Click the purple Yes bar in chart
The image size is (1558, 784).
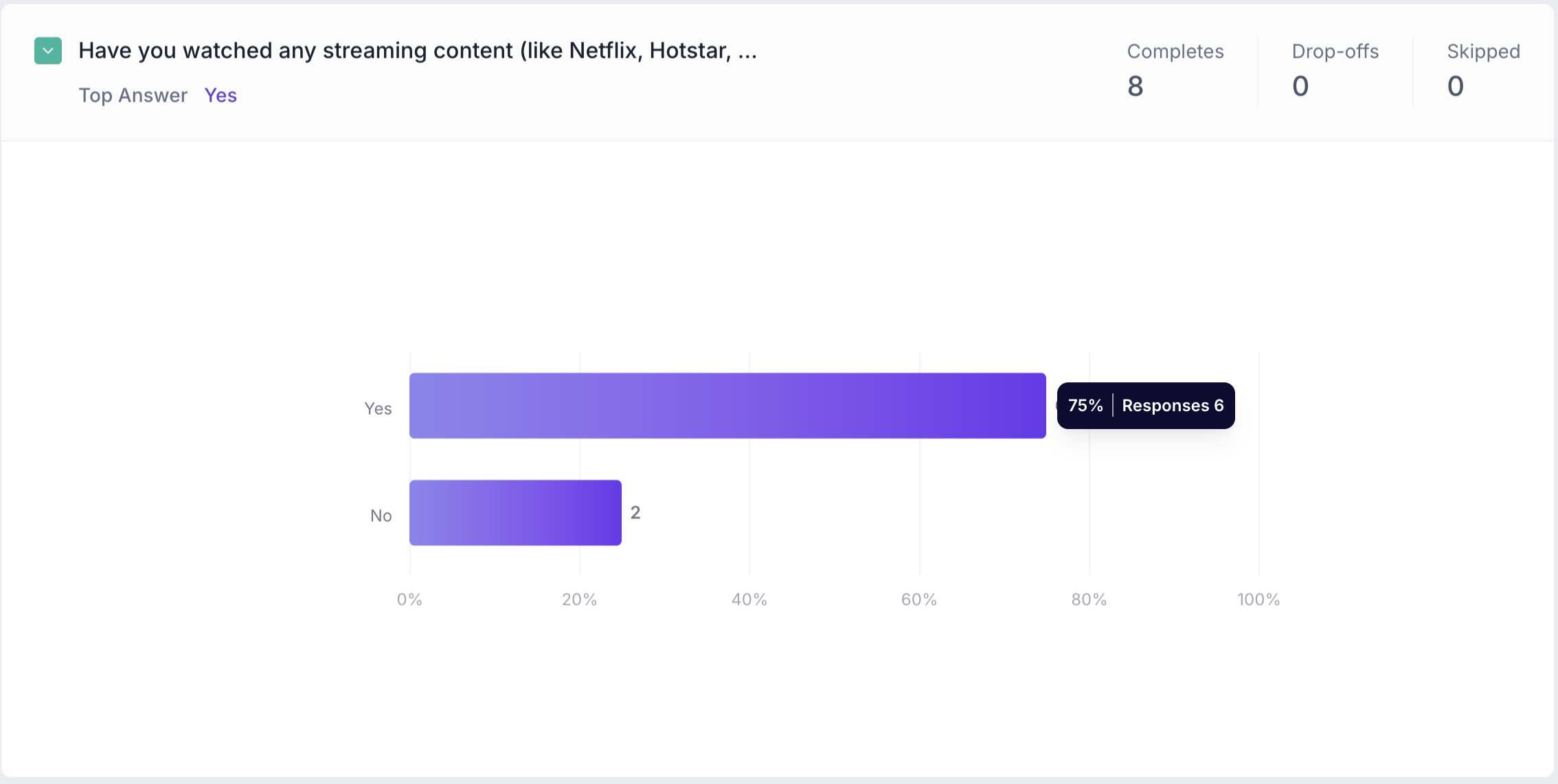727,406
